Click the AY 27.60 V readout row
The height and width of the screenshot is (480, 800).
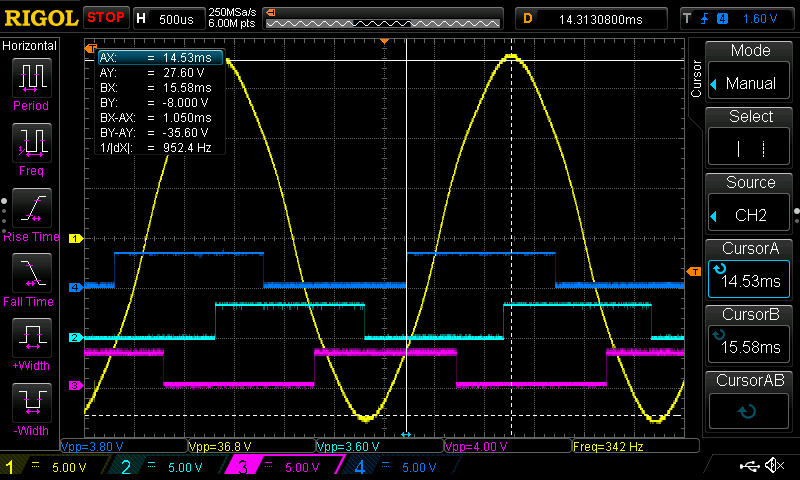pos(161,73)
